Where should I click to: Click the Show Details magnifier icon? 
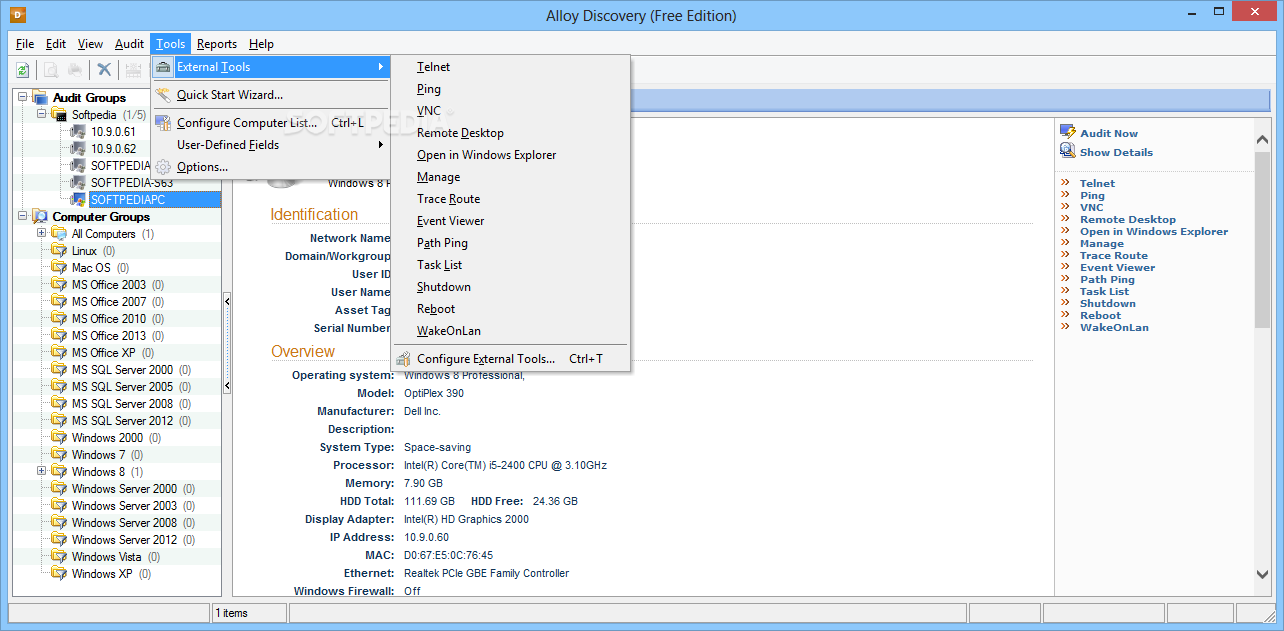click(1068, 151)
